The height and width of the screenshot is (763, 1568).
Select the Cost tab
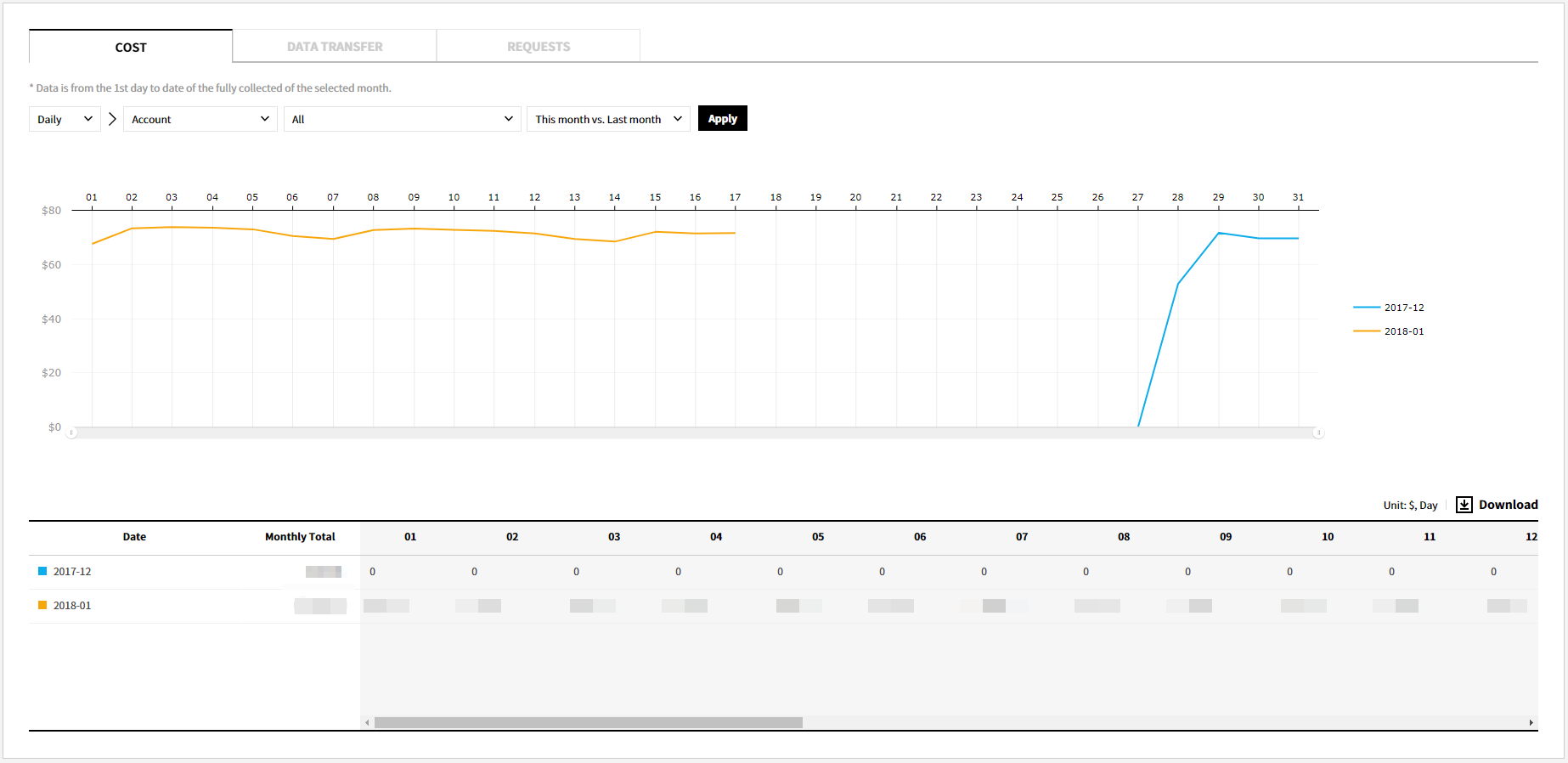tap(131, 47)
